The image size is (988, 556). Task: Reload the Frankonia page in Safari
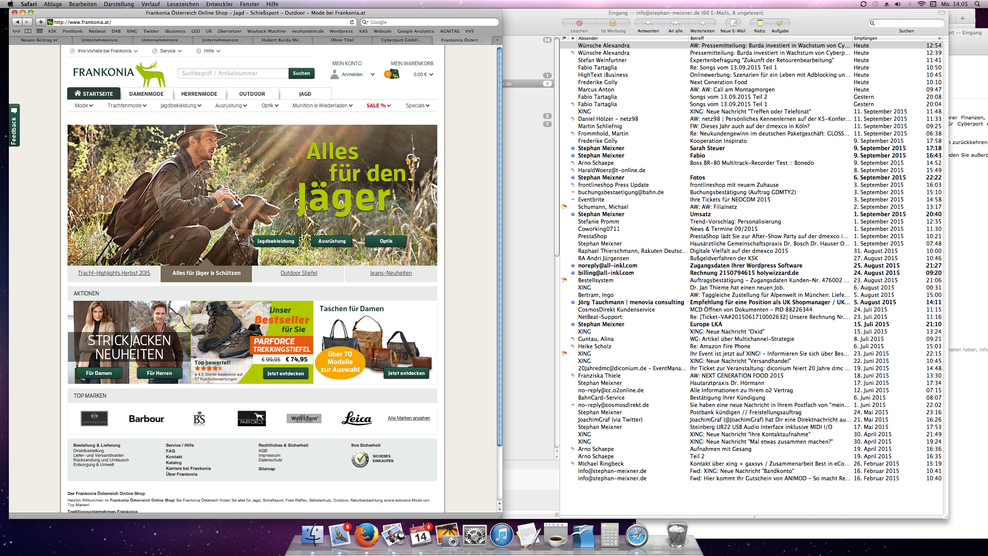[352, 22]
